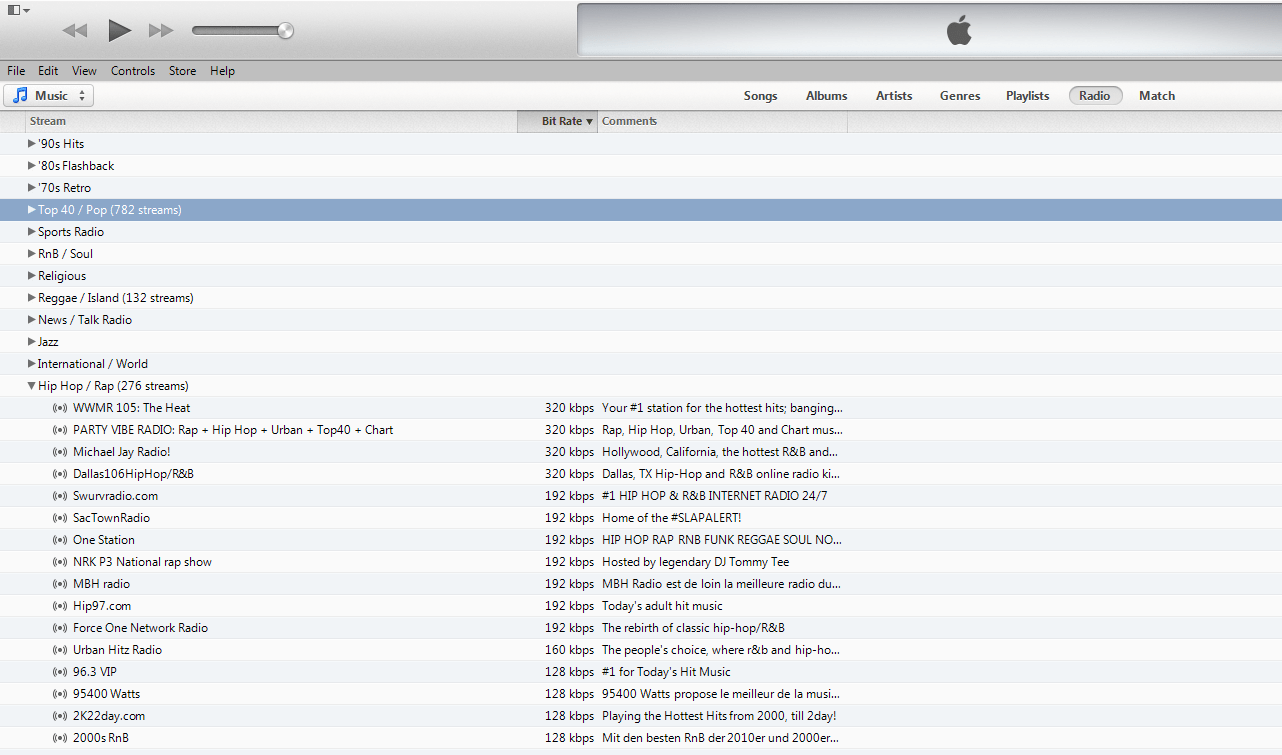This screenshot has width=1282, height=755.
Task: Click the stream icon for SacTownRadio
Action: (x=60, y=518)
